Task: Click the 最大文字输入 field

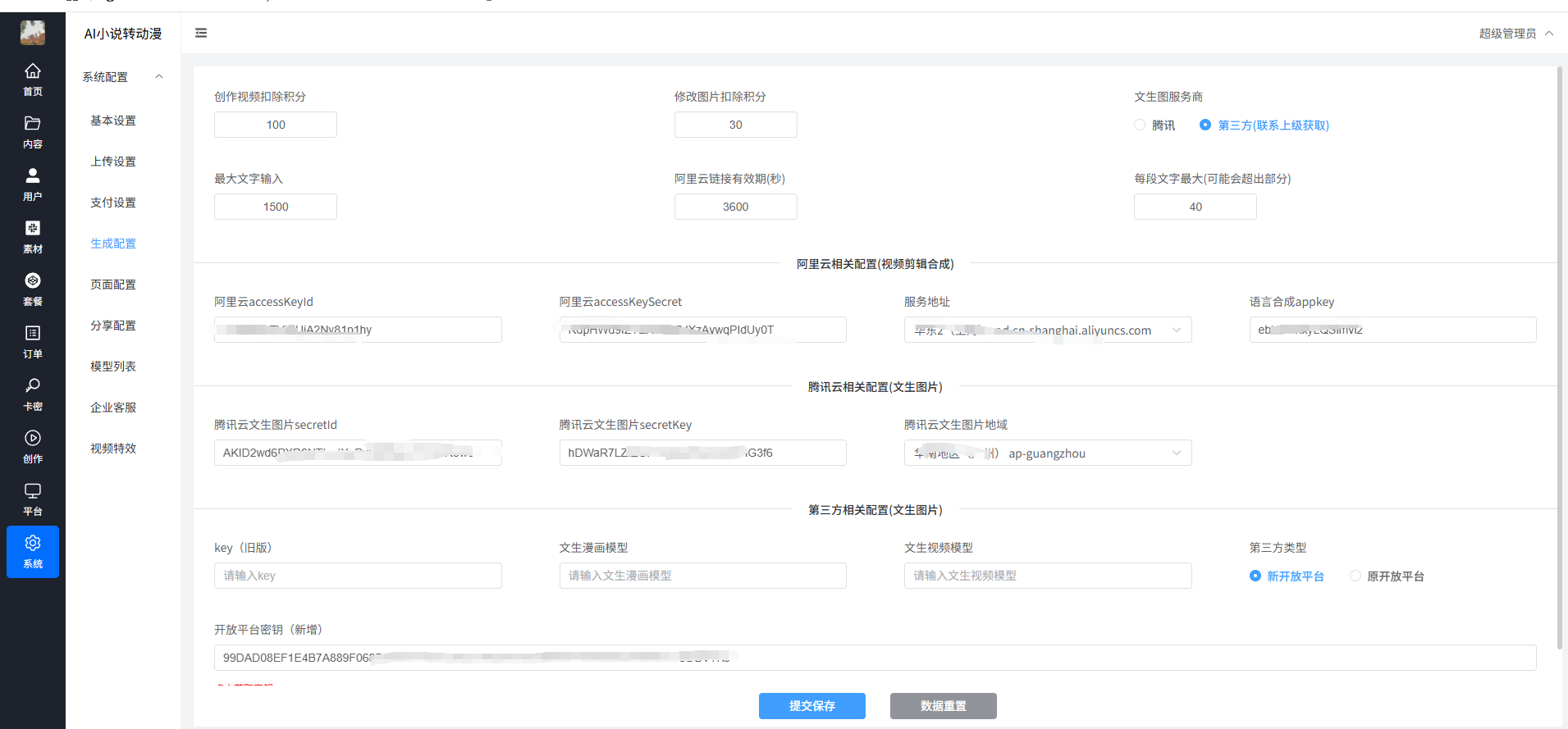Action: (x=276, y=207)
